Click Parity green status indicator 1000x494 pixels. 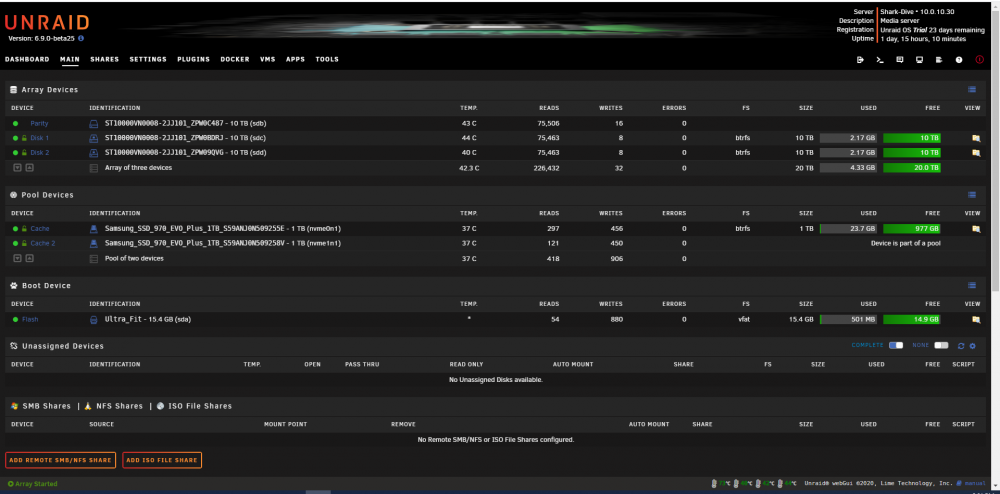click(15, 123)
